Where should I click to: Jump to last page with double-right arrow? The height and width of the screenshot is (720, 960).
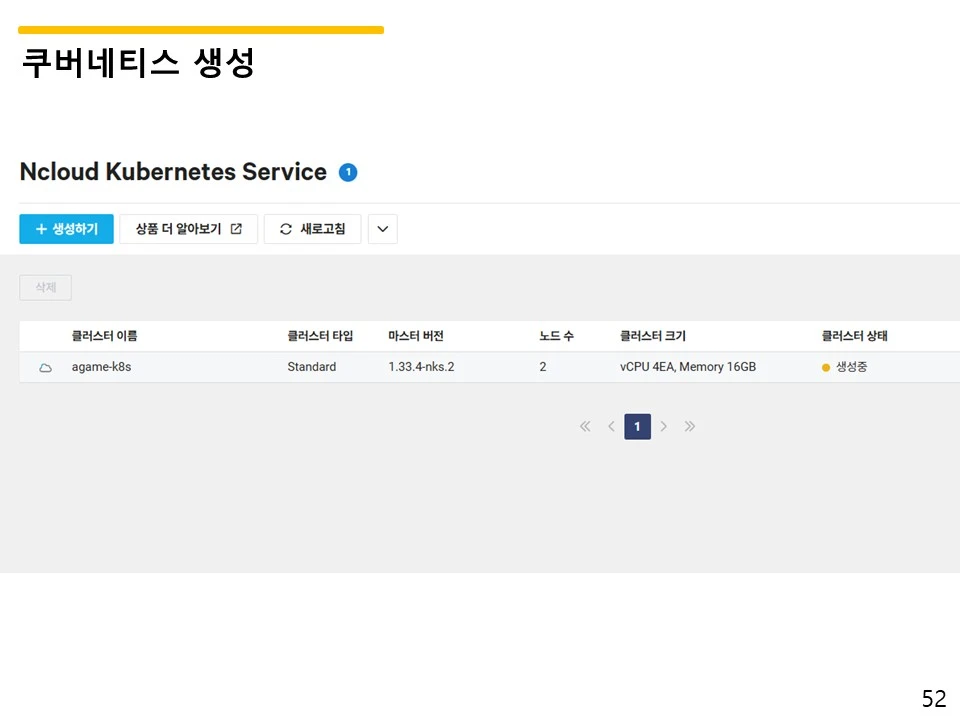tap(690, 426)
